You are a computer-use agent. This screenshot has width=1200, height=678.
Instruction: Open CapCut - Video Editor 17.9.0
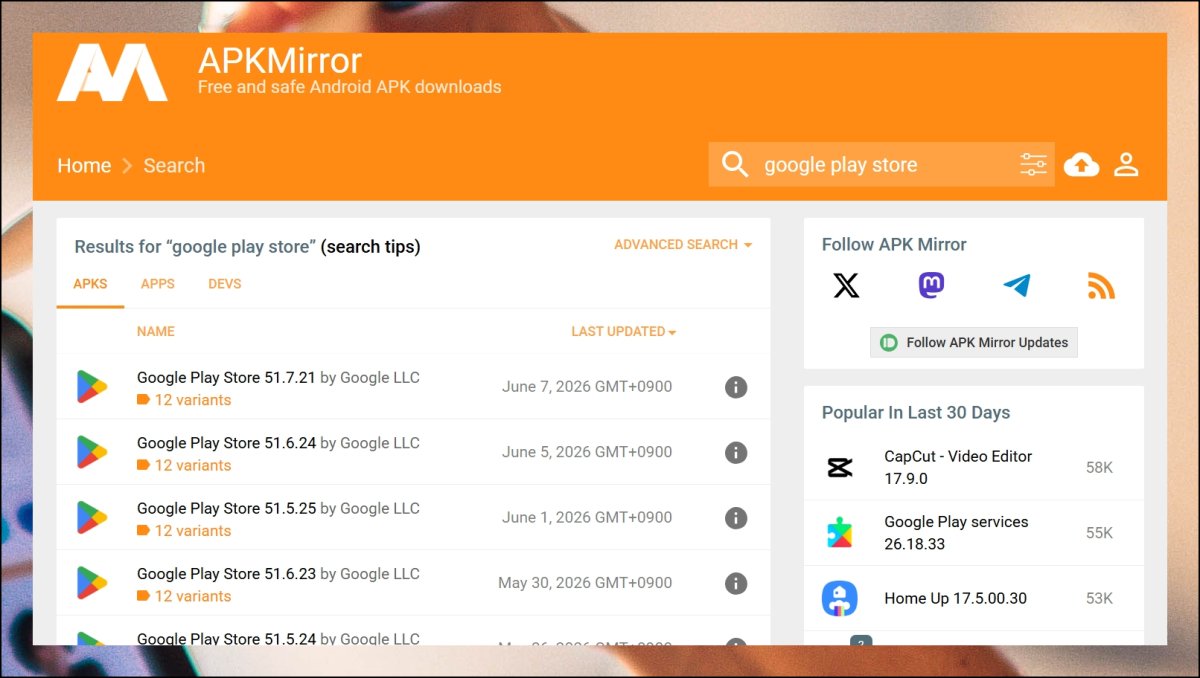point(958,467)
